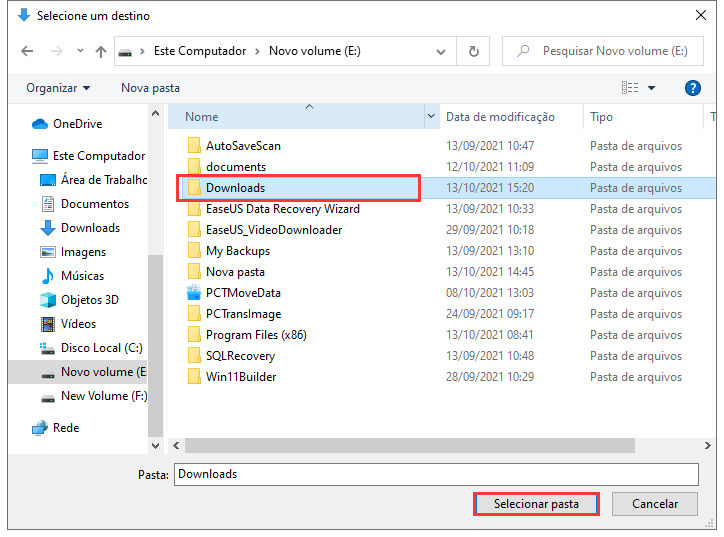724x537 pixels.
Task: Refresh the current folder view
Action: pos(473,51)
